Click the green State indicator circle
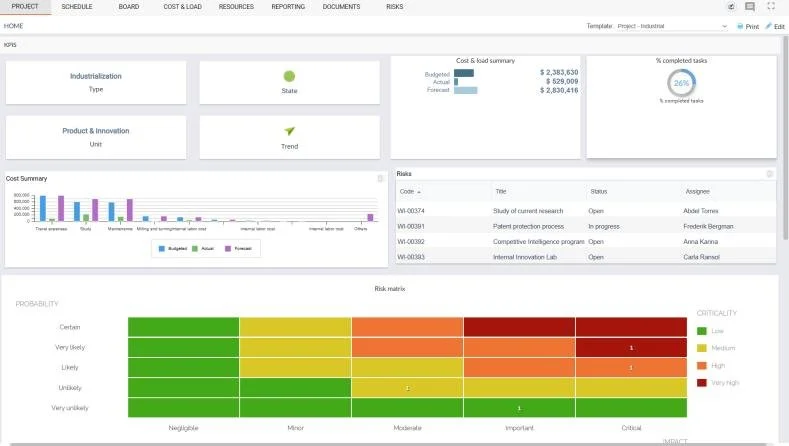The width and height of the screenshot is (789, 446). (289, 76)
